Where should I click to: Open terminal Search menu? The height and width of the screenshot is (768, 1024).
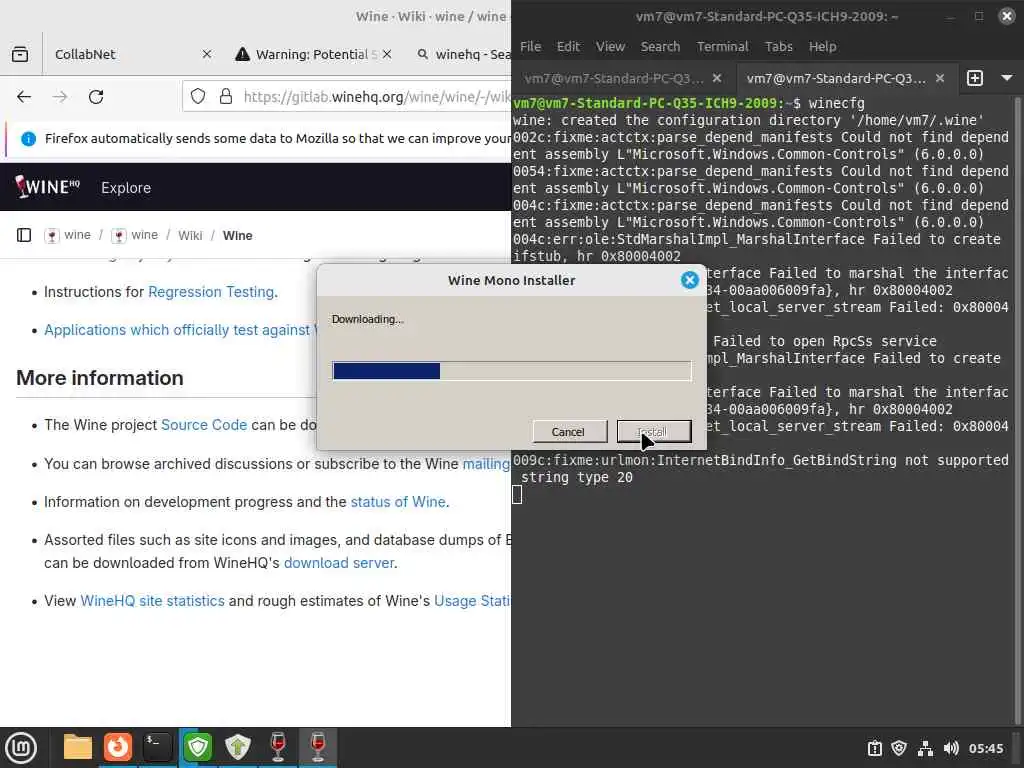point(660,46)
